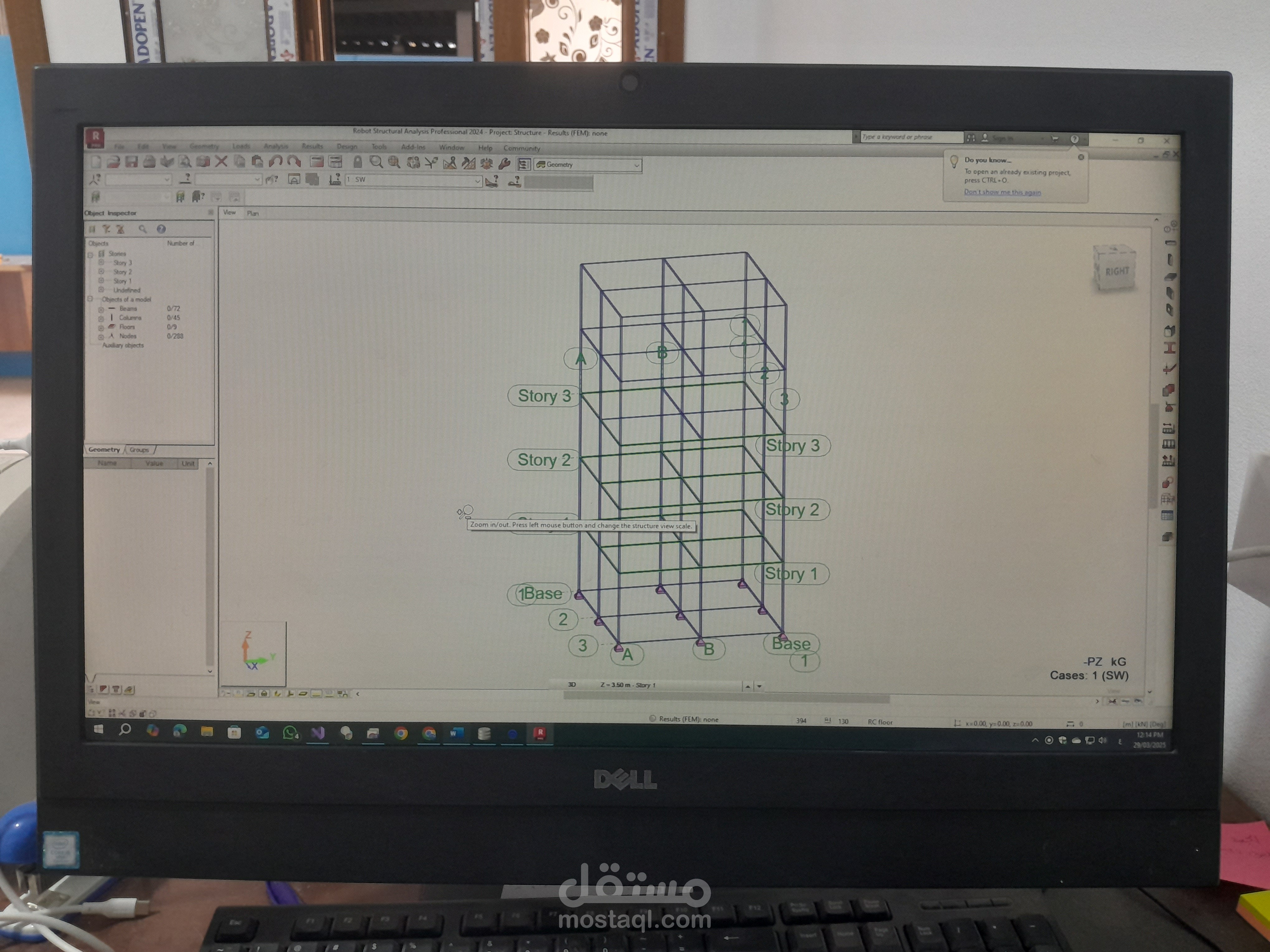Select Floors in the Object Inspector tree
1270x952 pixels.
coord(127,327)
